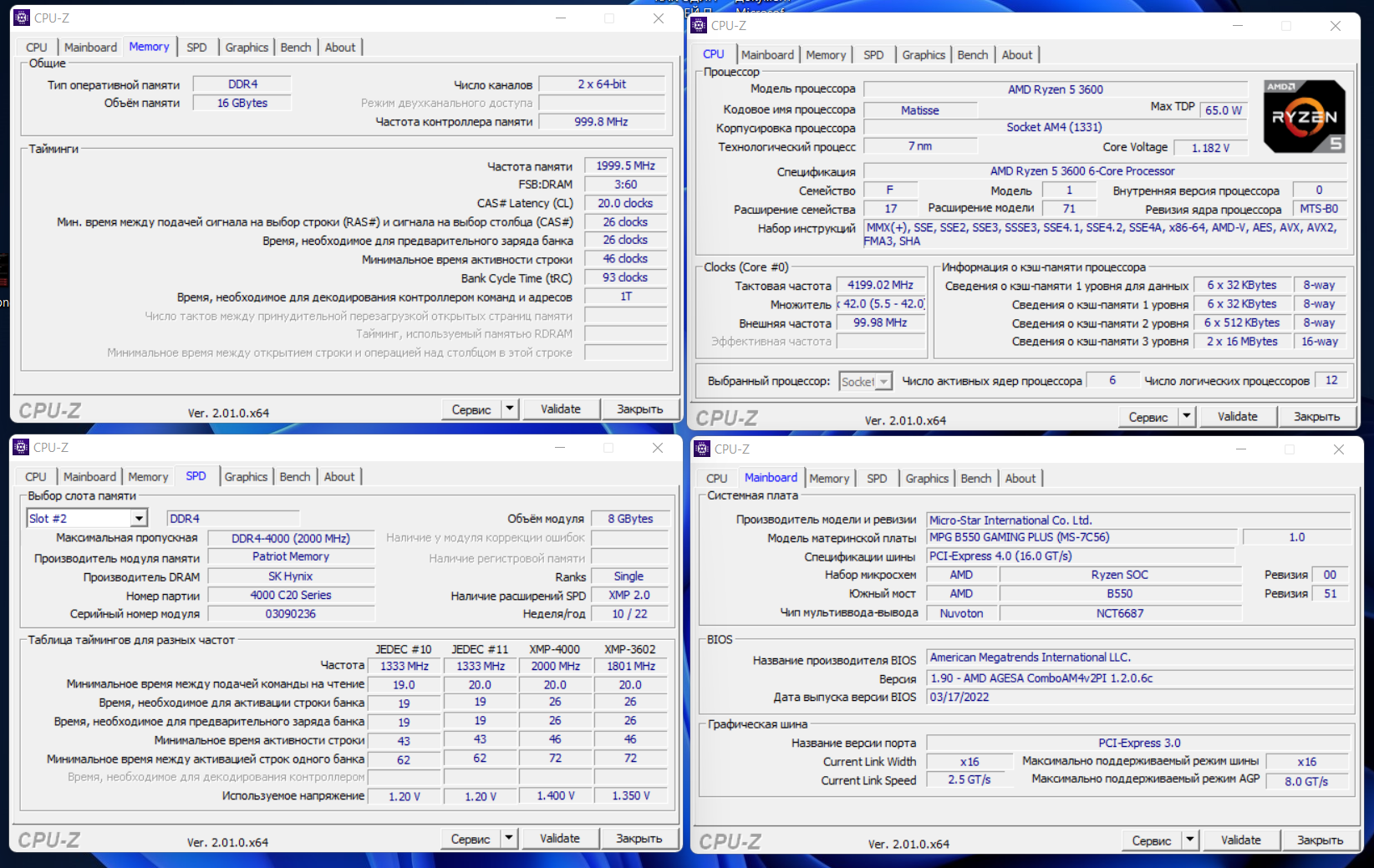Open About tab in the Memory timings window
The width and height of the screenshot is (1374, 868).
[340, 48]
